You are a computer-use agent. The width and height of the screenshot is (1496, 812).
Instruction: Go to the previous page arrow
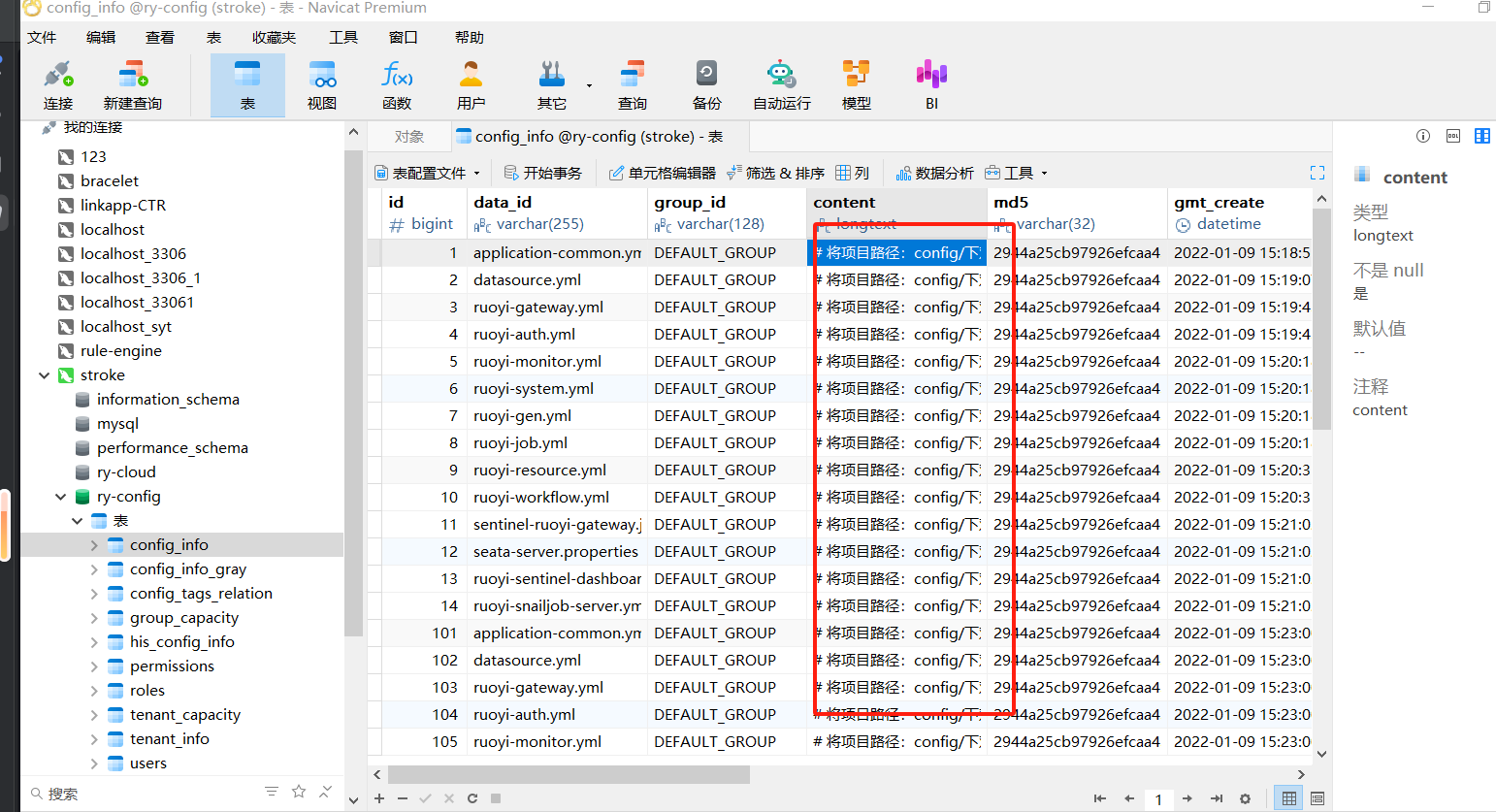(1129, 798)
